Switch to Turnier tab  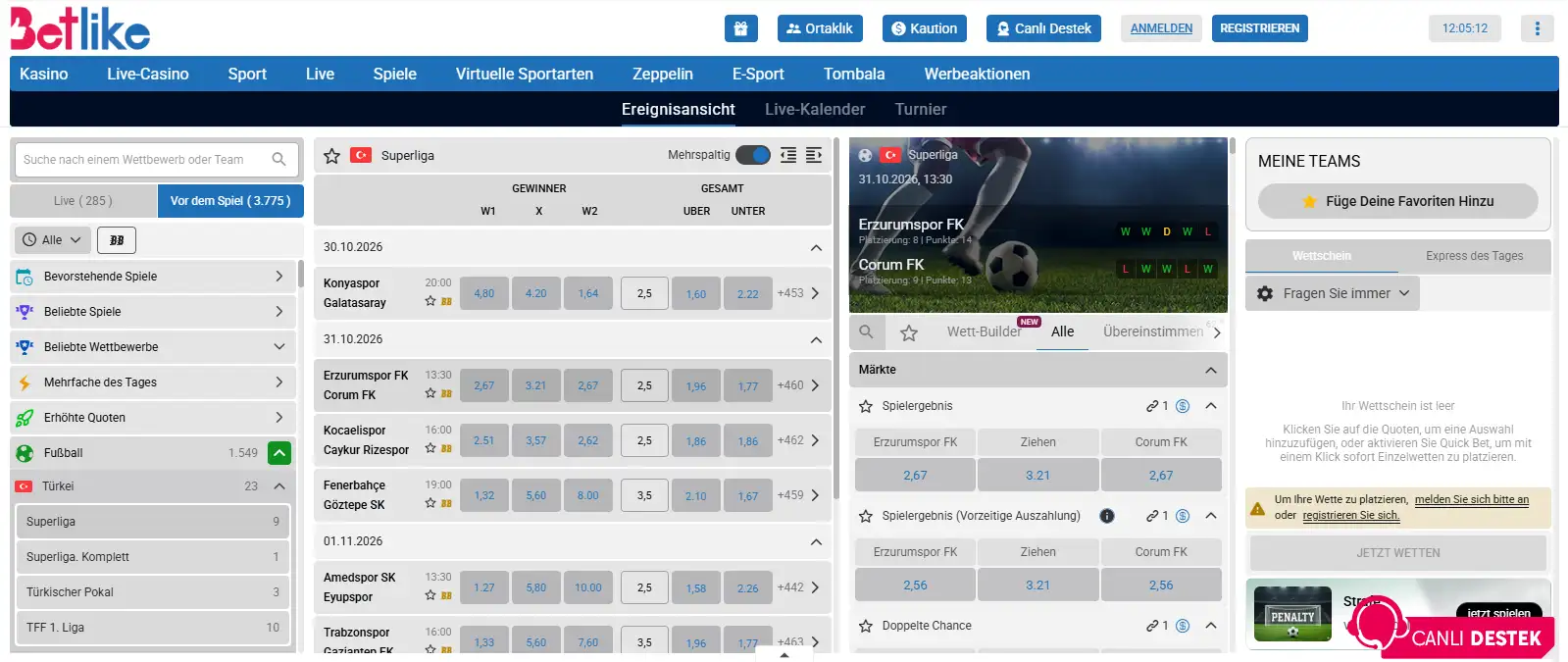921,110
